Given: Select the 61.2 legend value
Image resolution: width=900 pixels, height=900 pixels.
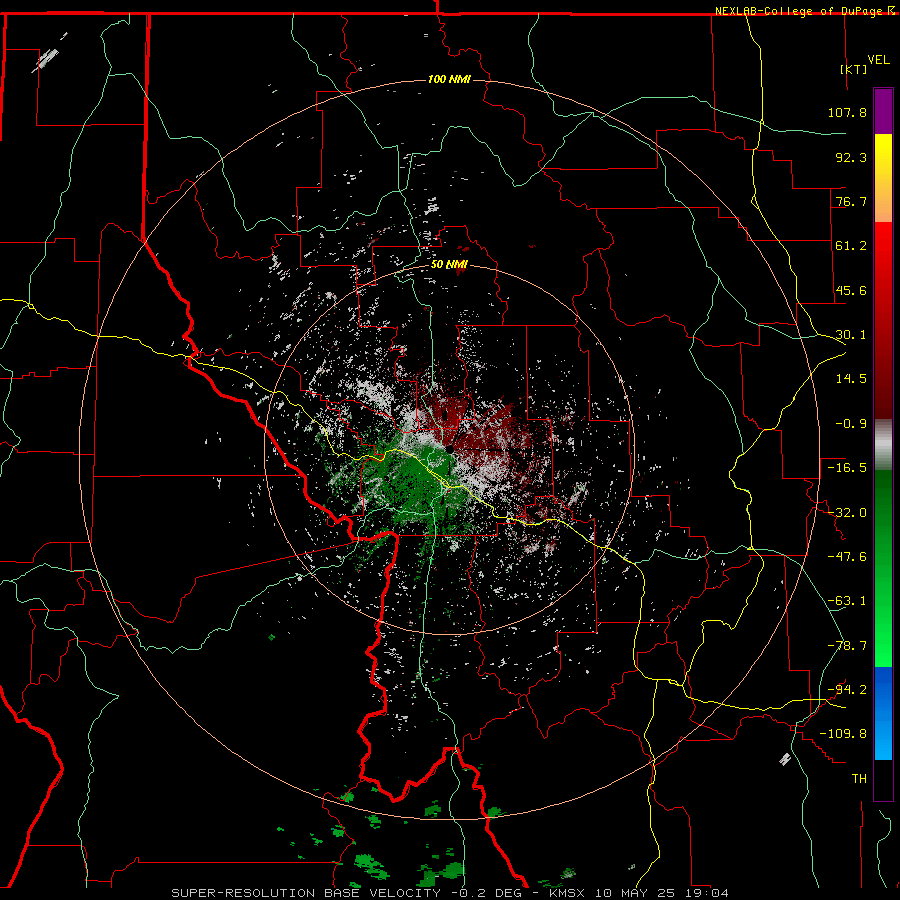Looking at the screenshot, I should pyautogui.click(x=851, y=246).
